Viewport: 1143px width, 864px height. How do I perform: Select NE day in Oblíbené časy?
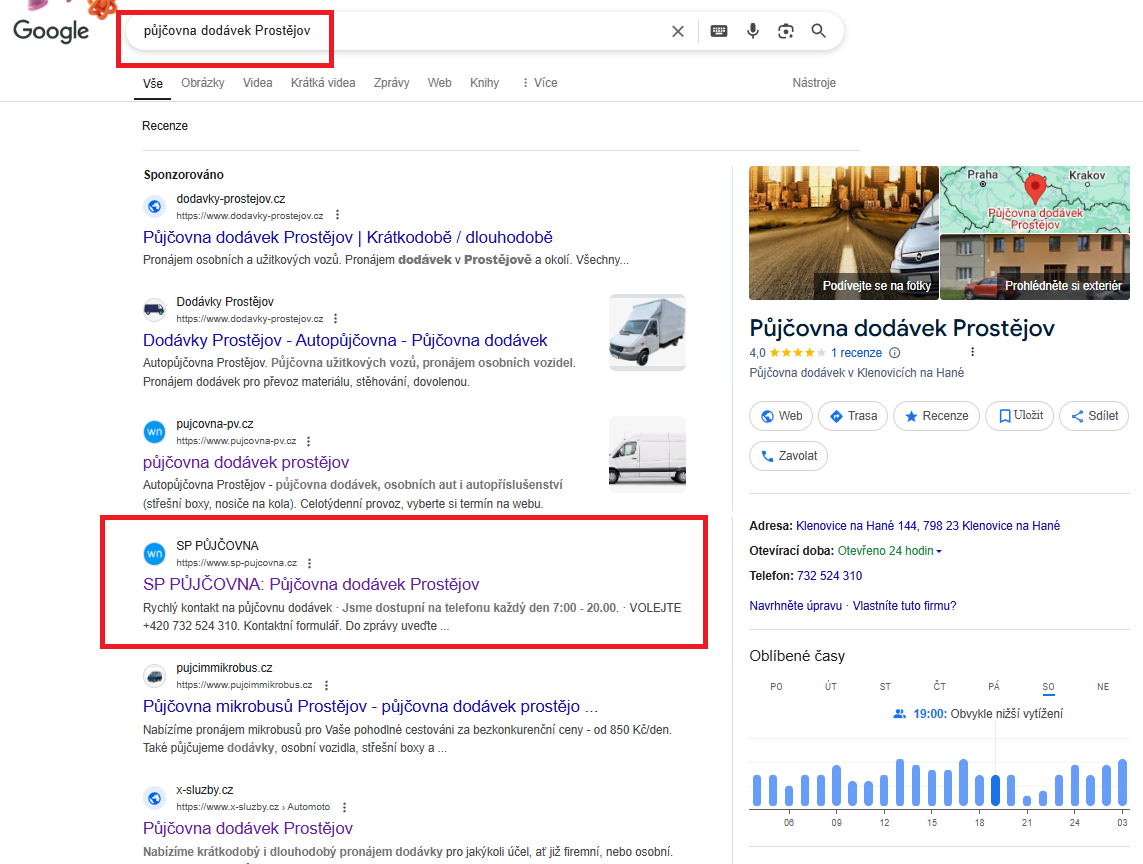tap(1103, 687)
